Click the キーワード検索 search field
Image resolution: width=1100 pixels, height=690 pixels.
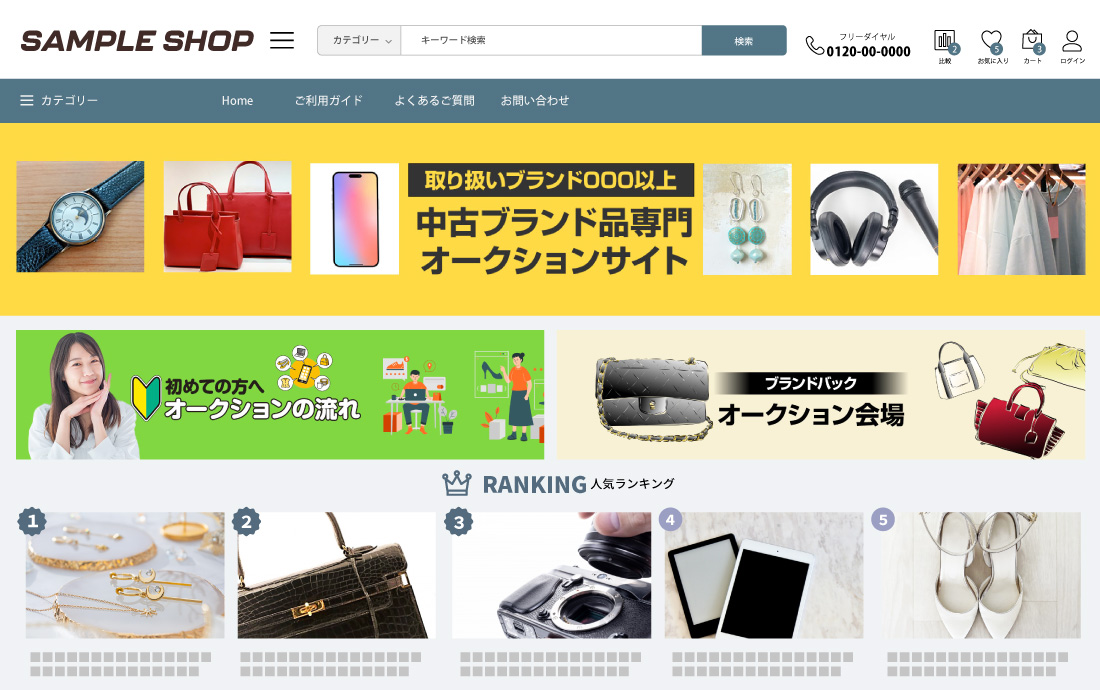coord(551,41)
